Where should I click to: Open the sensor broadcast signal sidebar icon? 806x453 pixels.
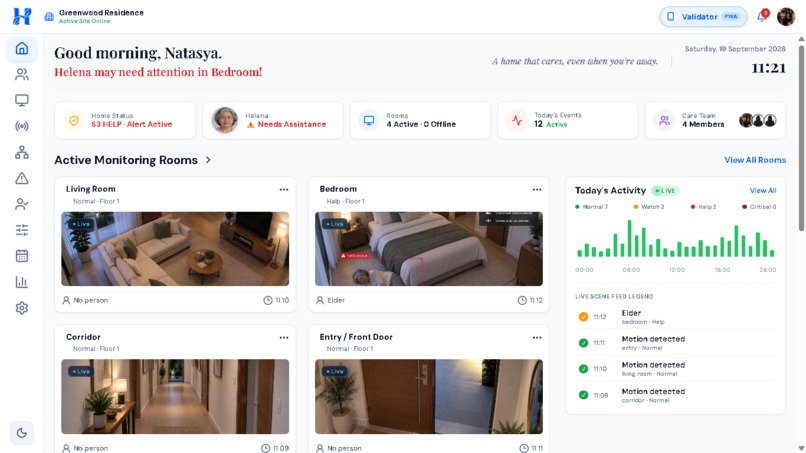[22, 126]
